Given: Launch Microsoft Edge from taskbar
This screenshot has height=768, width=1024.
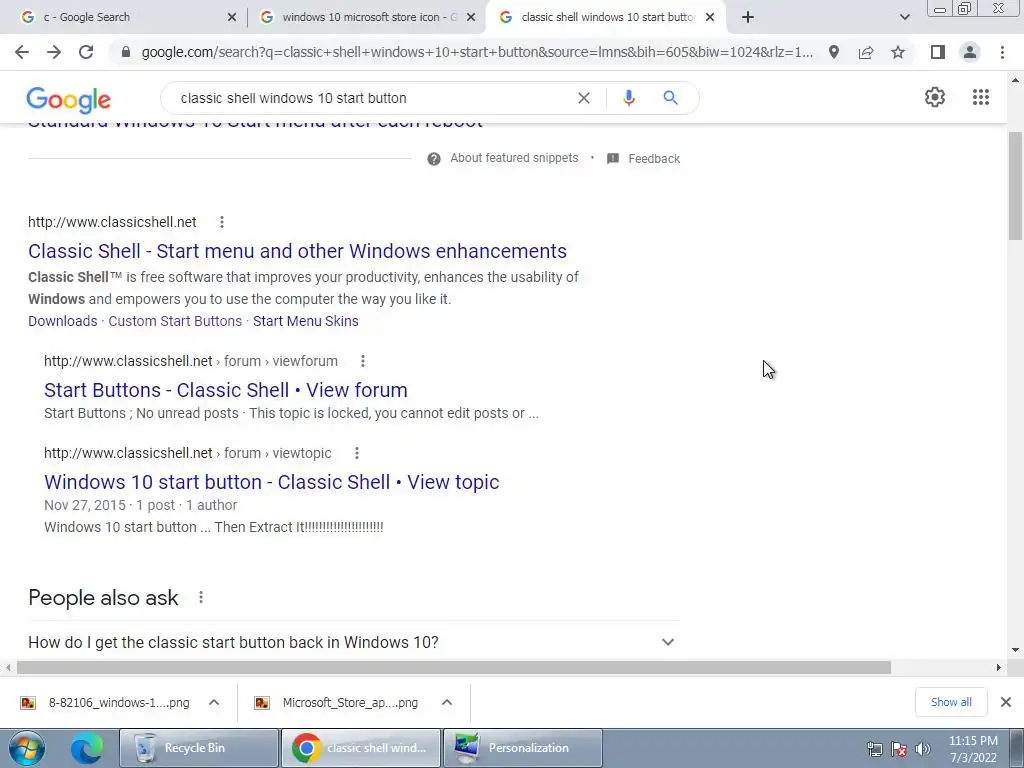Looking at the screenshot, I should (86, 748).
